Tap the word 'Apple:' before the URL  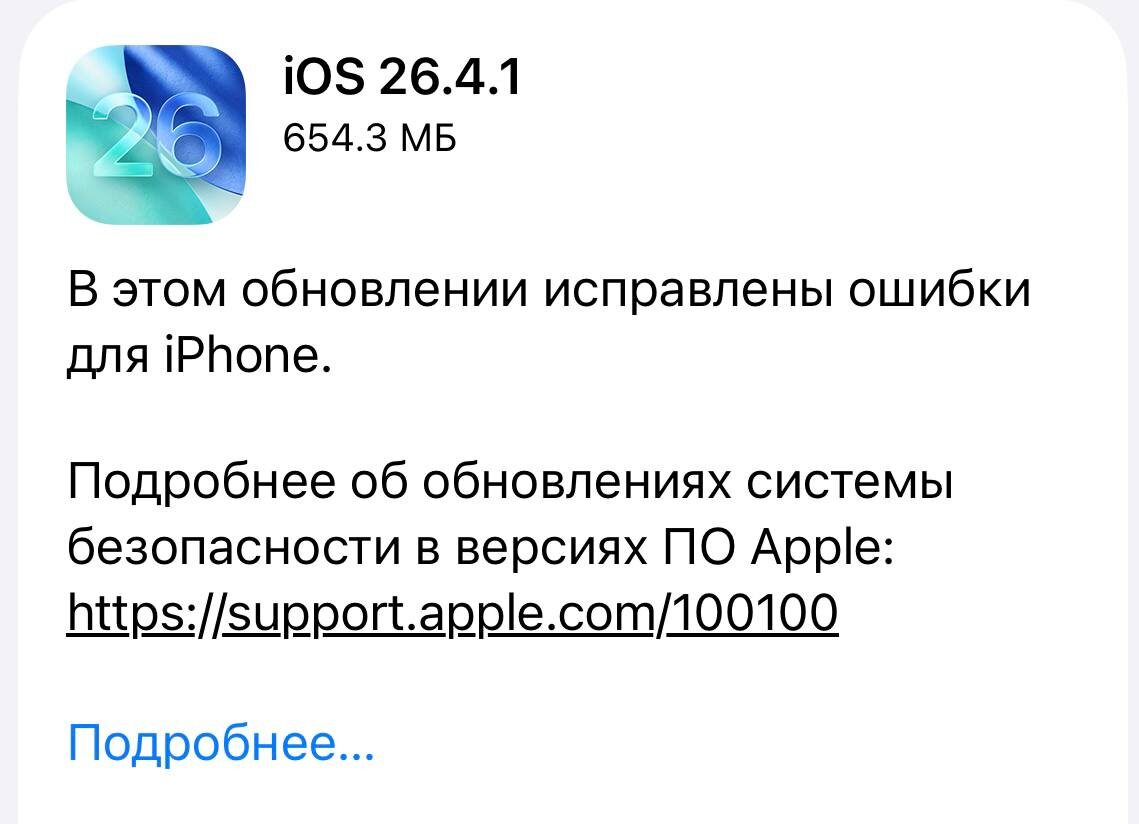(x=822, y=548)
